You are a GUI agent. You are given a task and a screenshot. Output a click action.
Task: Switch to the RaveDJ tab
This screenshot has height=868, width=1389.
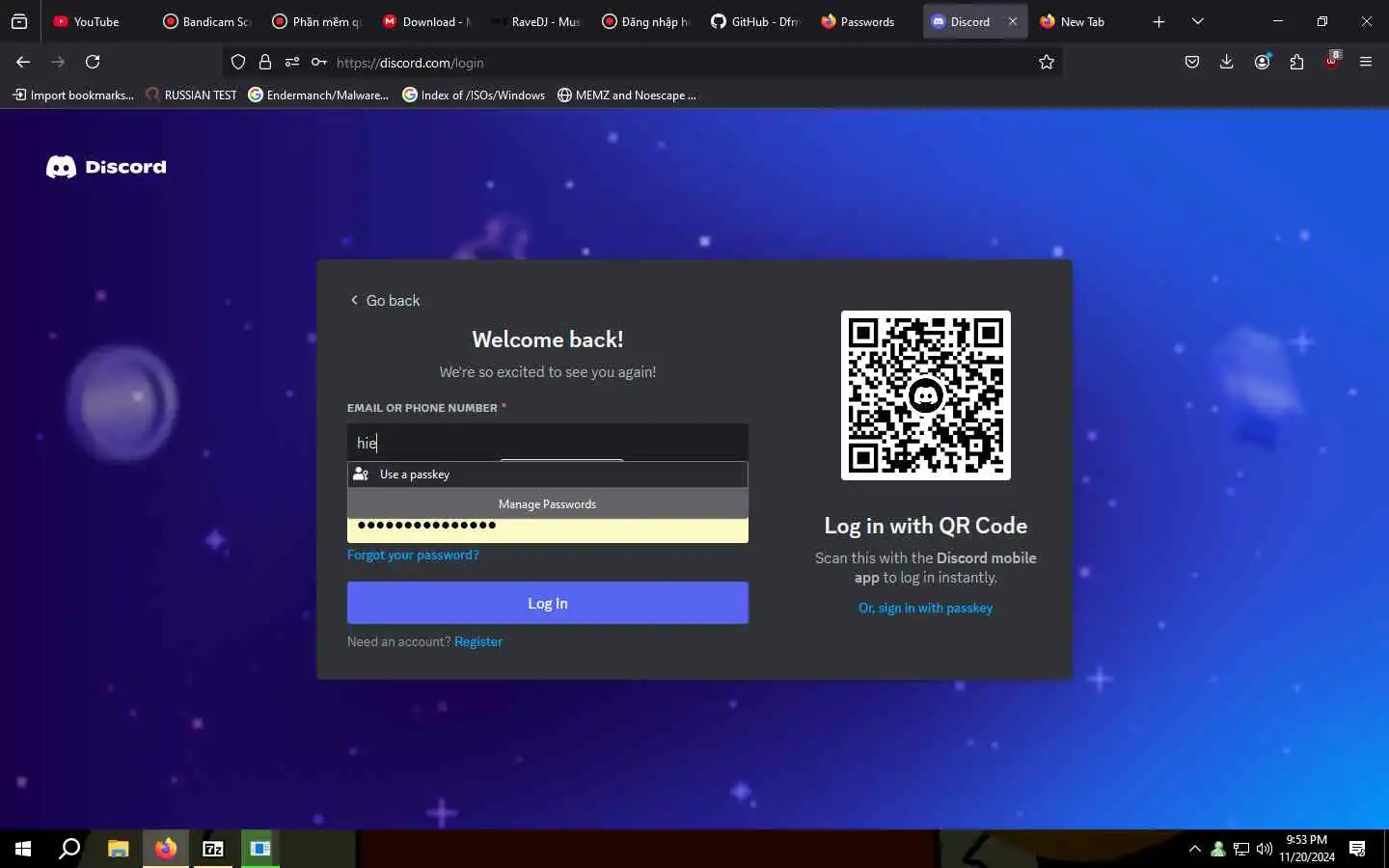[536, 21]
